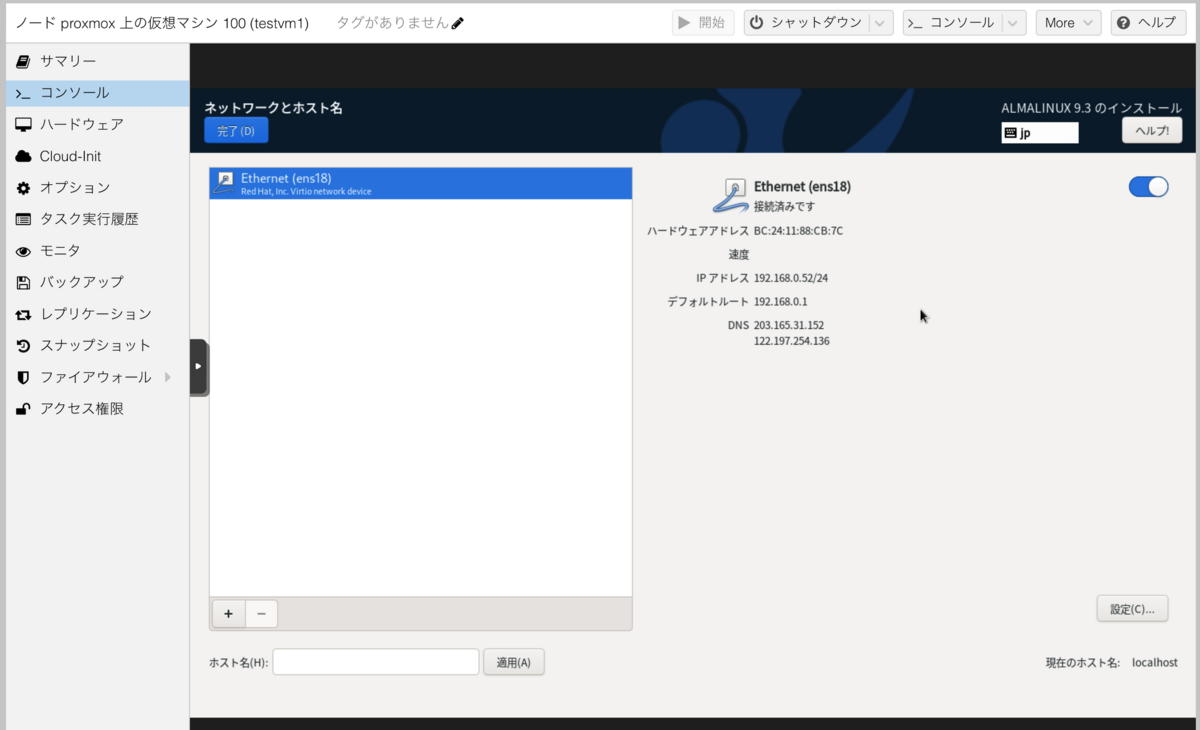The width and height of the screenshot is (1200, 730).
Task: Click default route value 192.168.0.1
Action: (x=781, y=301)
